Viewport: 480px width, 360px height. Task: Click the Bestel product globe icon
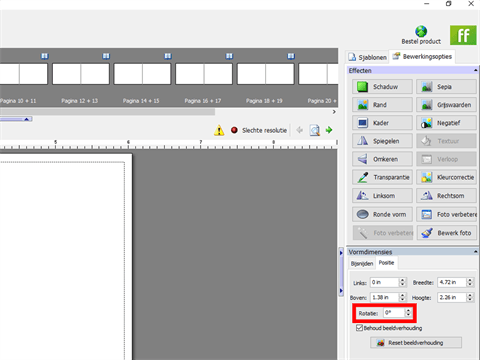click(421, 32)
